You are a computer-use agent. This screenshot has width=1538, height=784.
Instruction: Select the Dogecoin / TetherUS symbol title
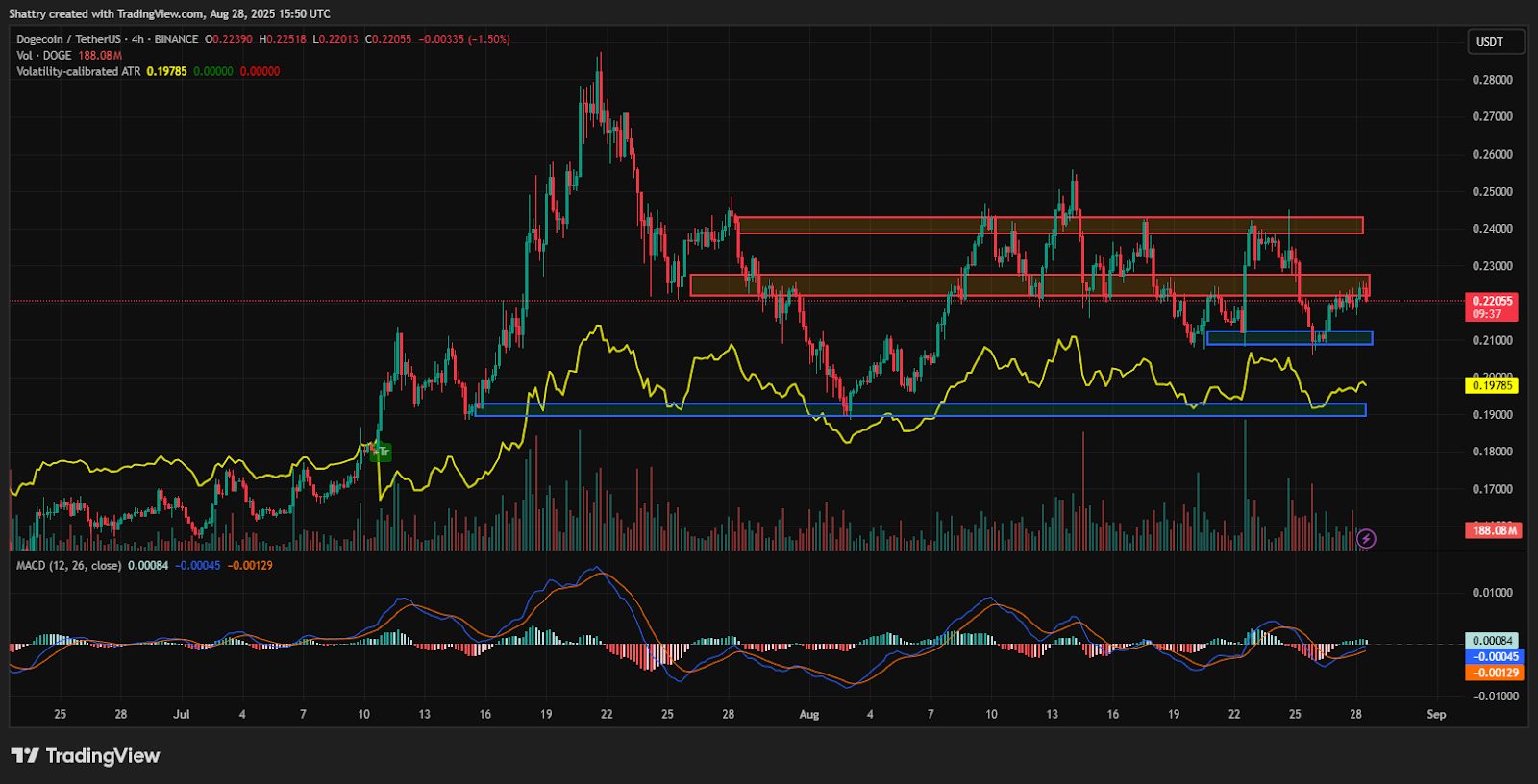click(x=108, y=39)
